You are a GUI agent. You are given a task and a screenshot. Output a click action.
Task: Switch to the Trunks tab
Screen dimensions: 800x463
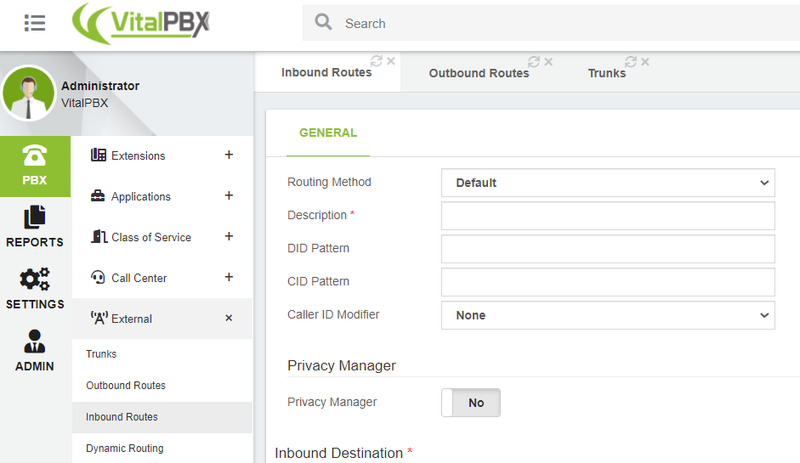(x=607, y=73)
